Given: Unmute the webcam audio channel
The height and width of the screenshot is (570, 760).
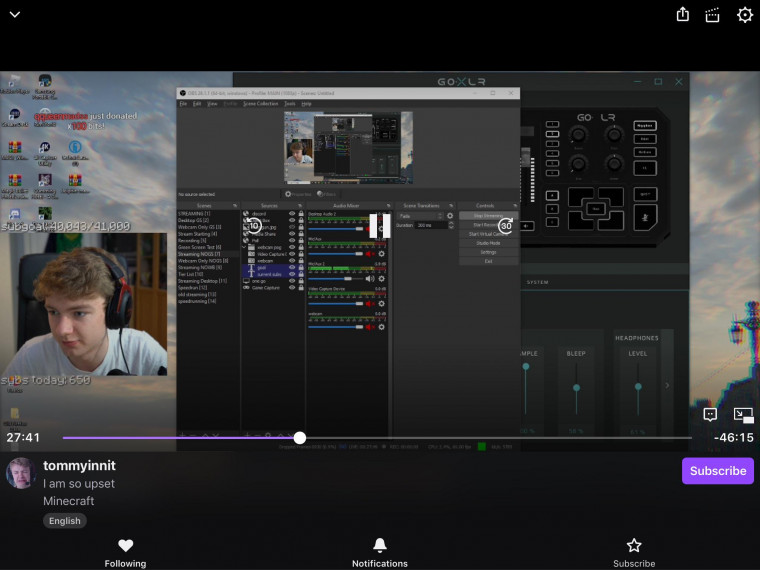Looking at the screenshot, I should (x=370, y=327).
